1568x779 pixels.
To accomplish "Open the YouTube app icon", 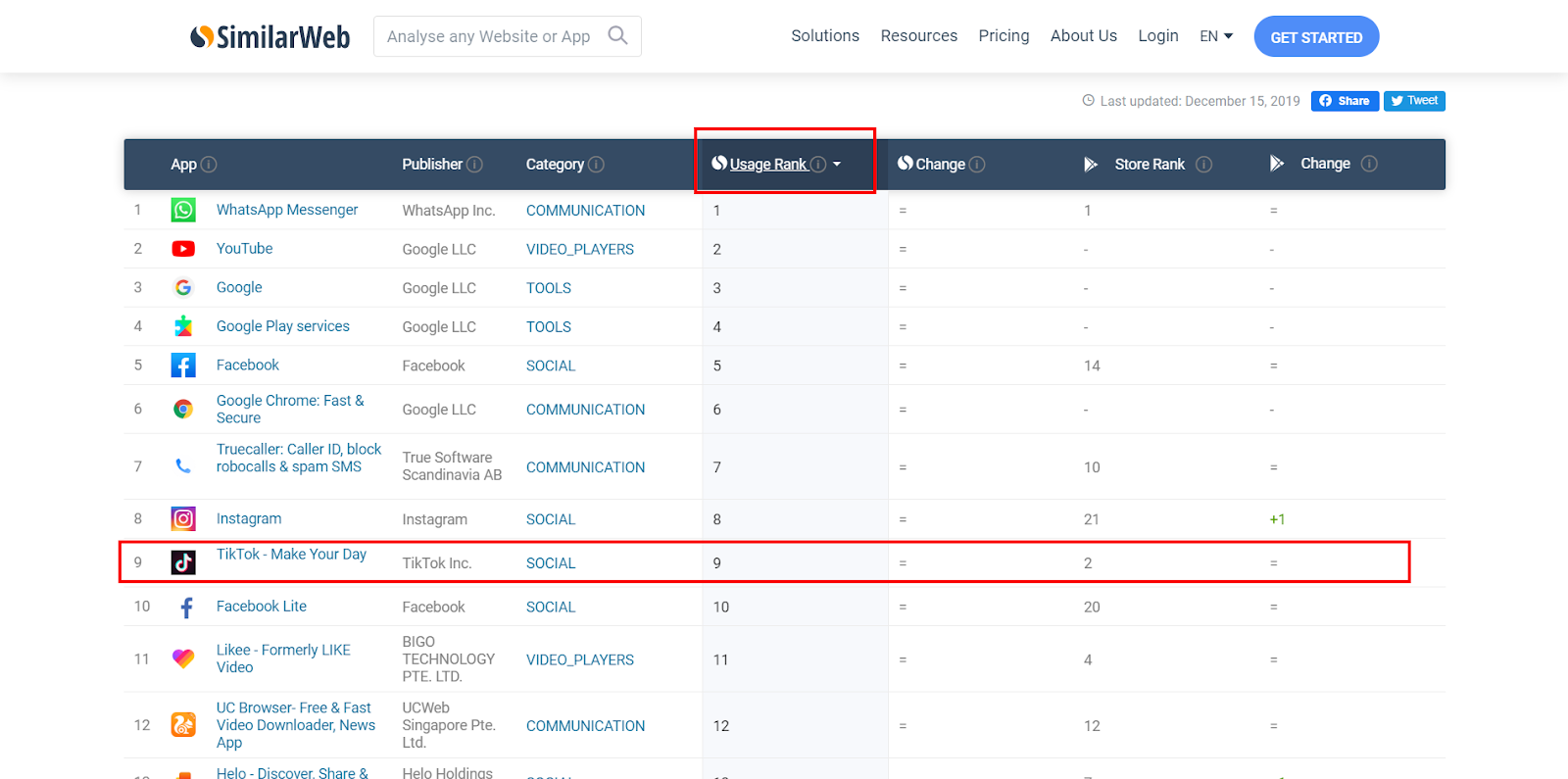I will tap(183, 249).
